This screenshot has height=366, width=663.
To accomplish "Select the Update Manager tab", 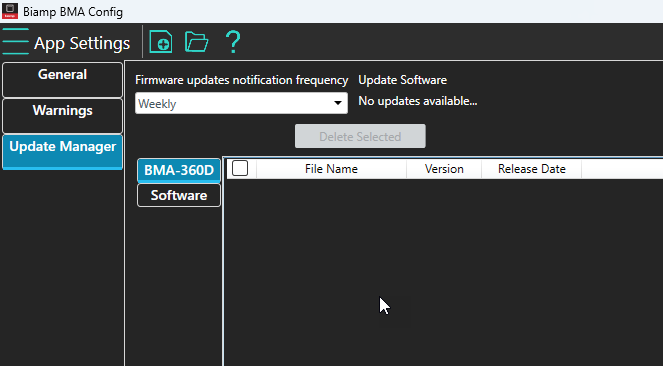I will [x=62, y=152].
